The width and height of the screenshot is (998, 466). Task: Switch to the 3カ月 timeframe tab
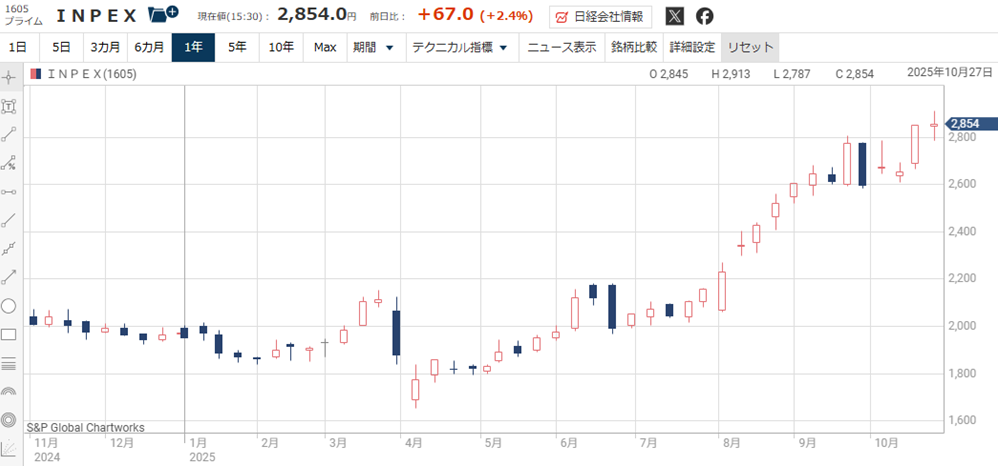tap(105, 47)
